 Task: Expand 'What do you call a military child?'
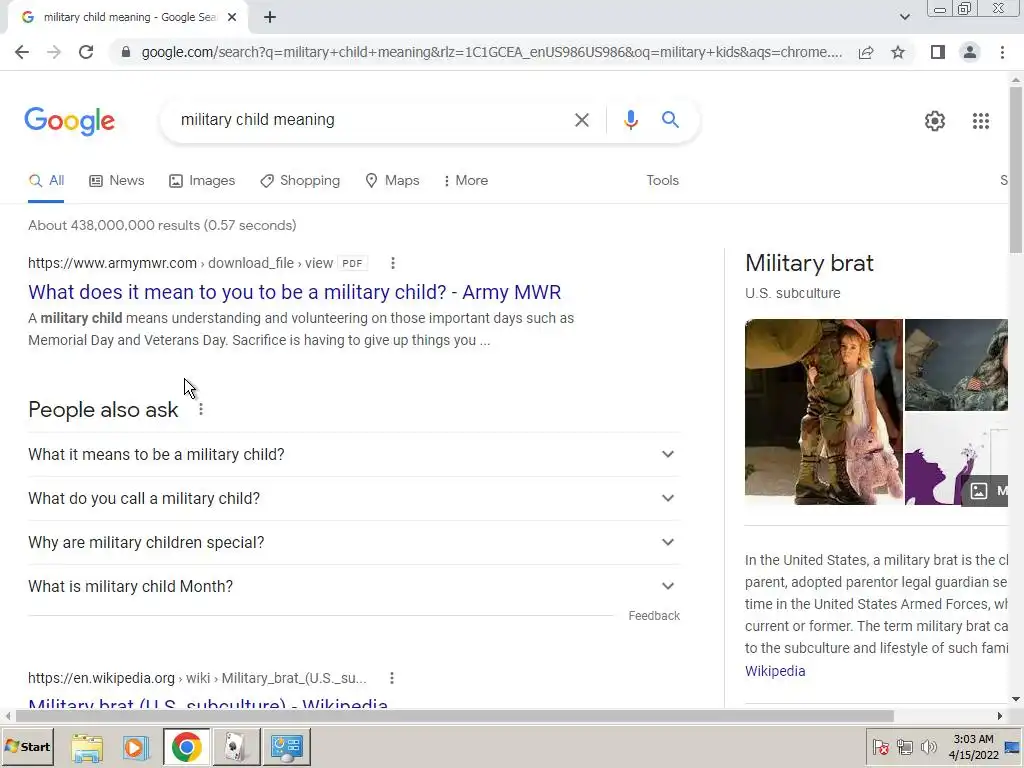[353, 498]
